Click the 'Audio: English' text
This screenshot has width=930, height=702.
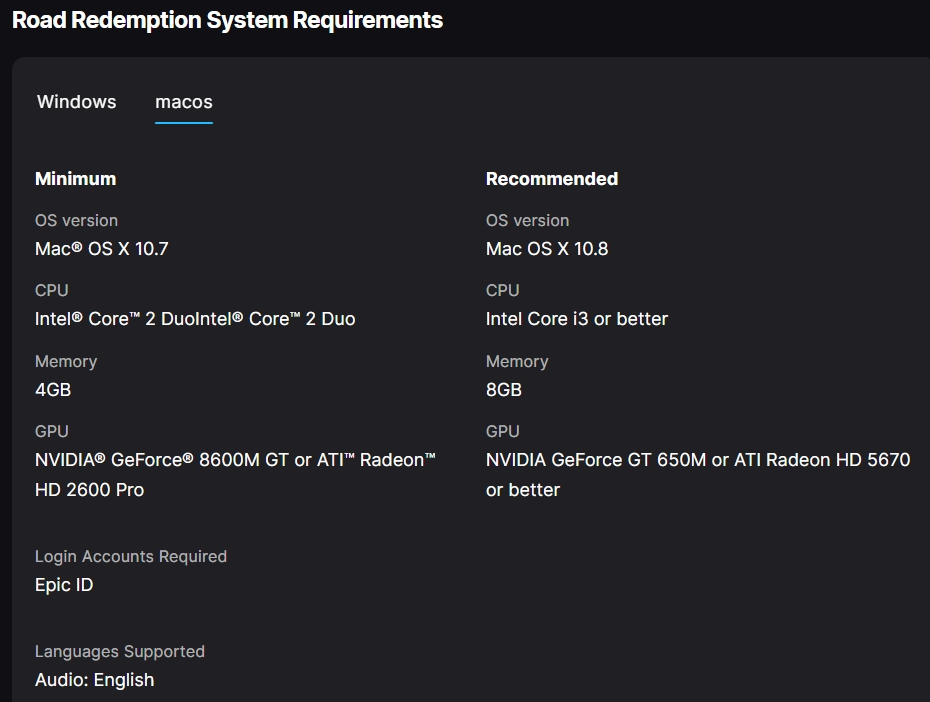[x=94, y=679]
